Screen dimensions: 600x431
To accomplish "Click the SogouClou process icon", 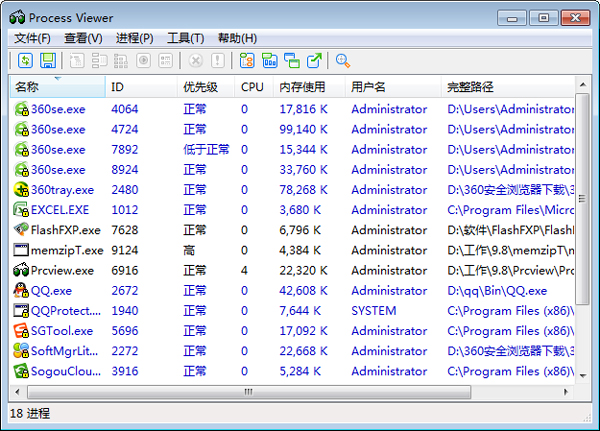I will [21, 371].
